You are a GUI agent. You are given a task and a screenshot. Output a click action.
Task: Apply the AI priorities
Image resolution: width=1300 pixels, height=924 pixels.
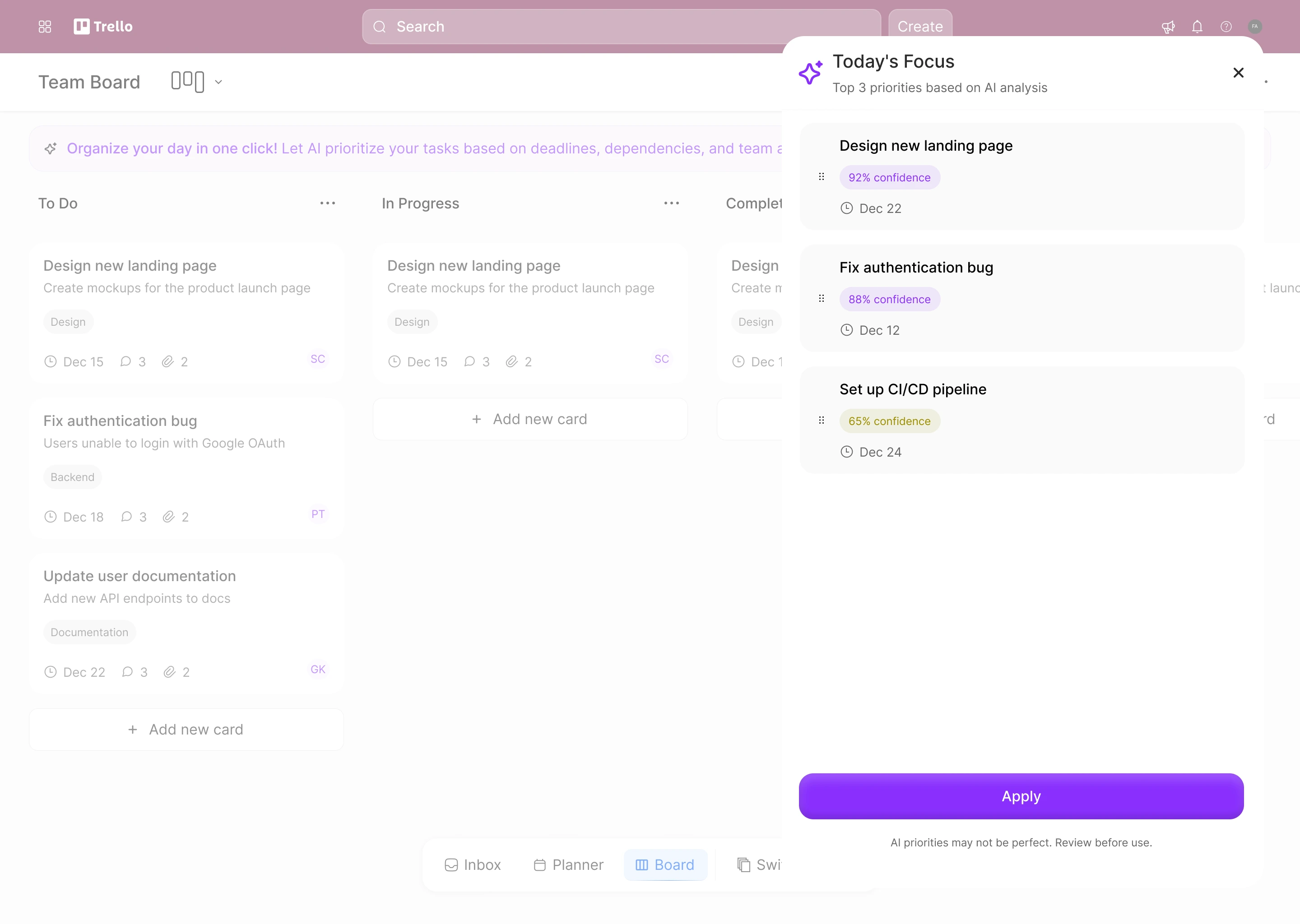tap(1021, 797)
